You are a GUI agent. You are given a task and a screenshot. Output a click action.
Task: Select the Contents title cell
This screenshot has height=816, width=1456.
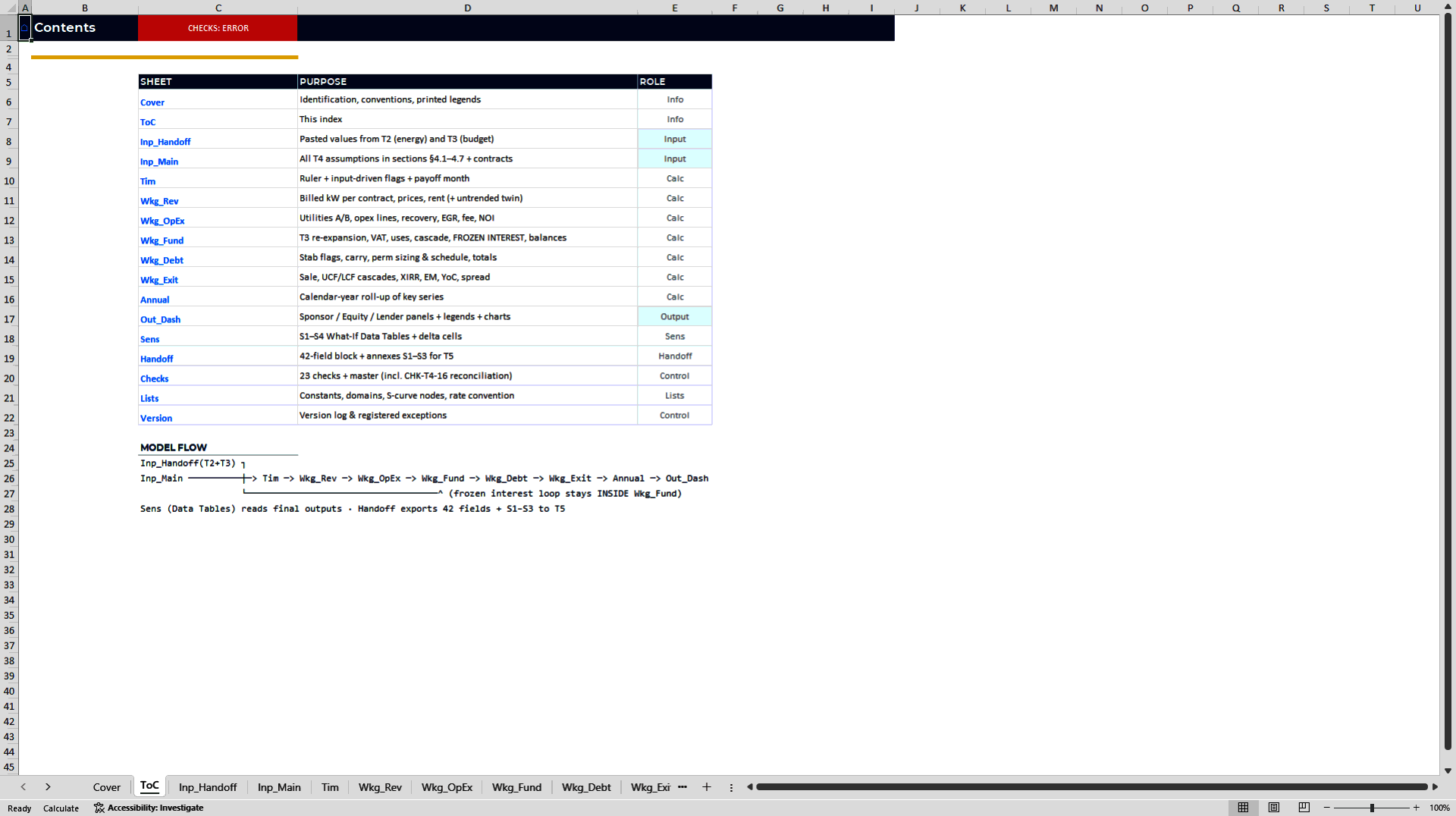click(84, 28)
